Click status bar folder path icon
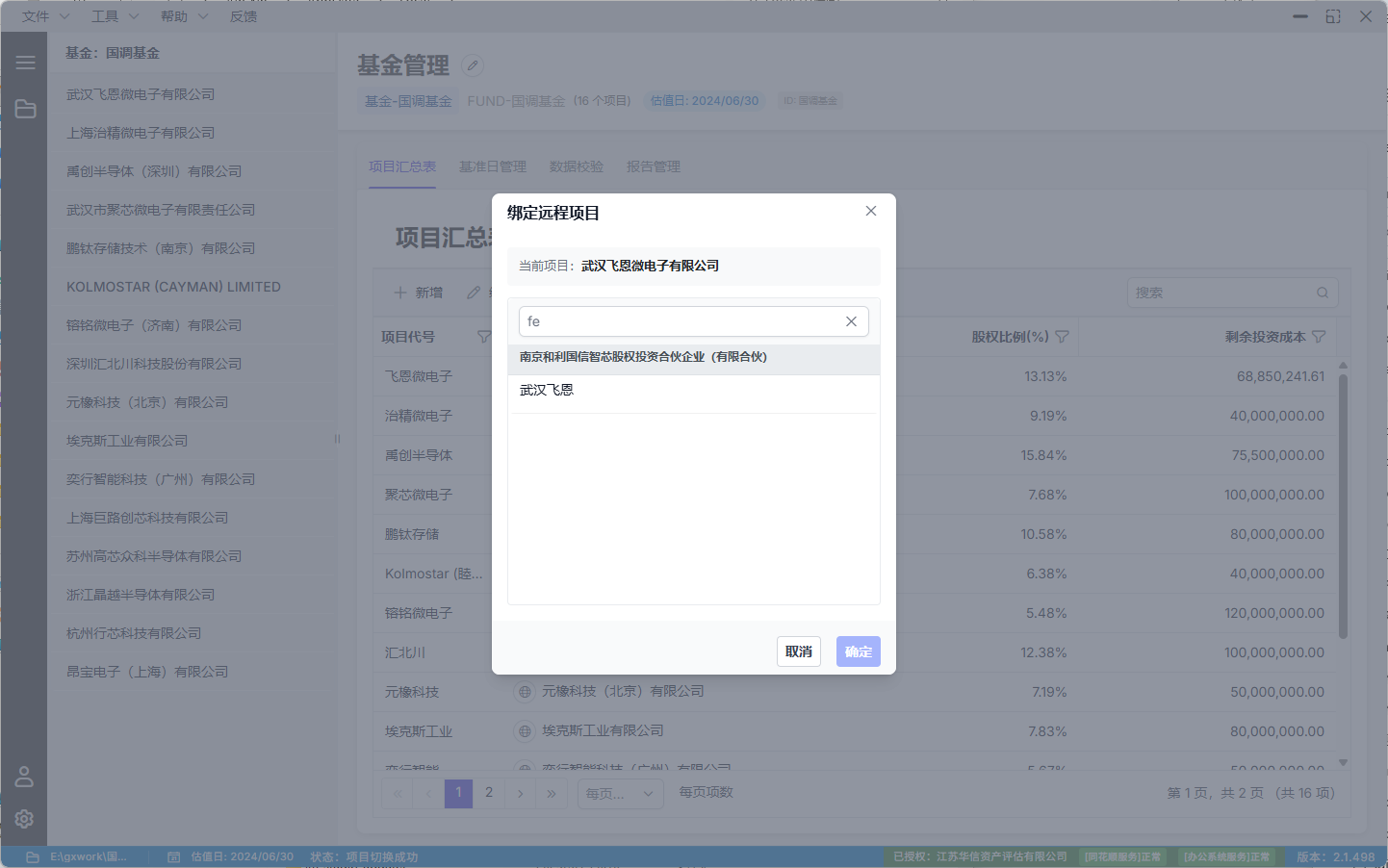This screenshot has width=1388, height=868. pyautogui.click(x=33, y=856)
